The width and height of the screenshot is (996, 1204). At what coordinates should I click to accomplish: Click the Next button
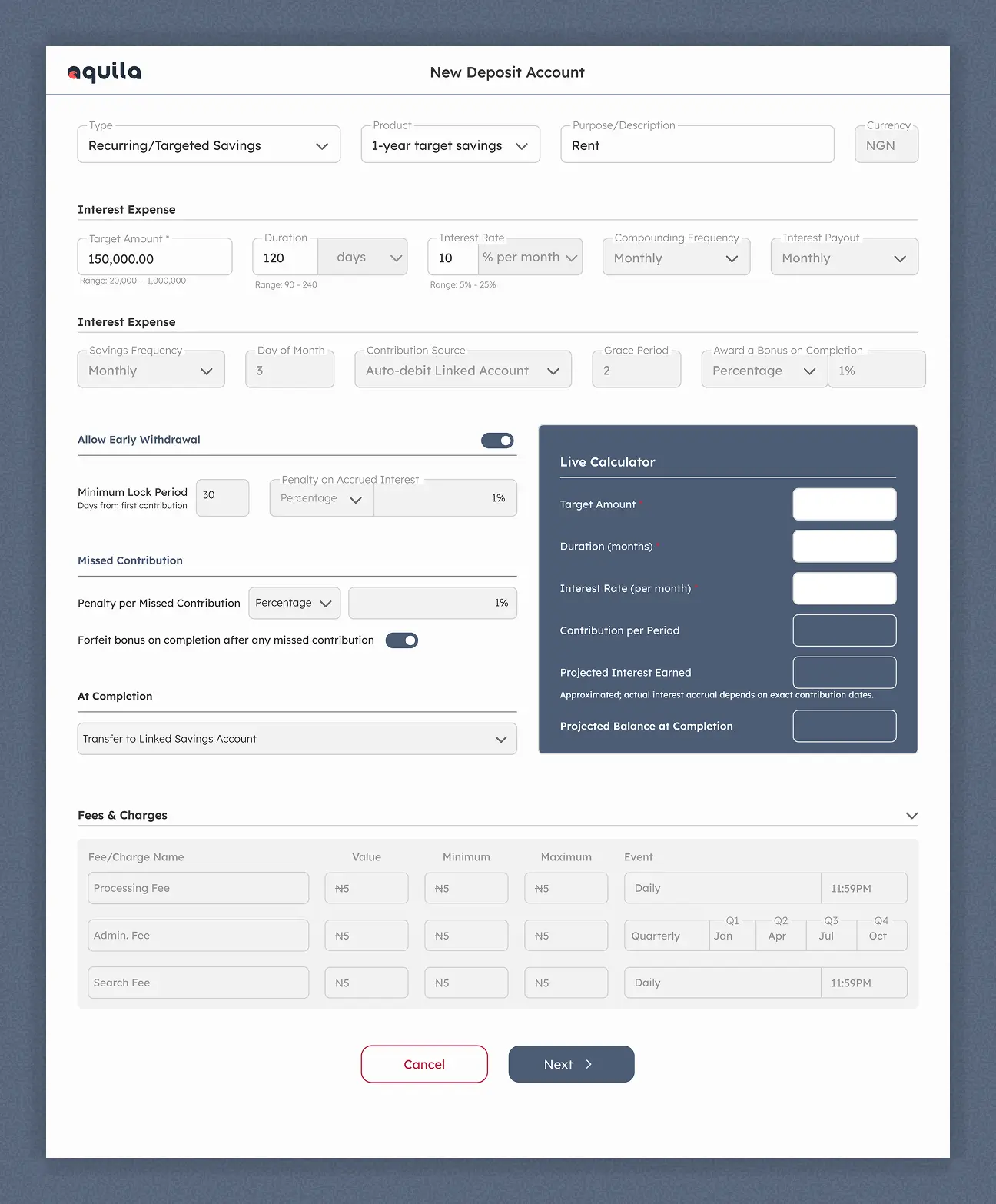coord(572,1064)
